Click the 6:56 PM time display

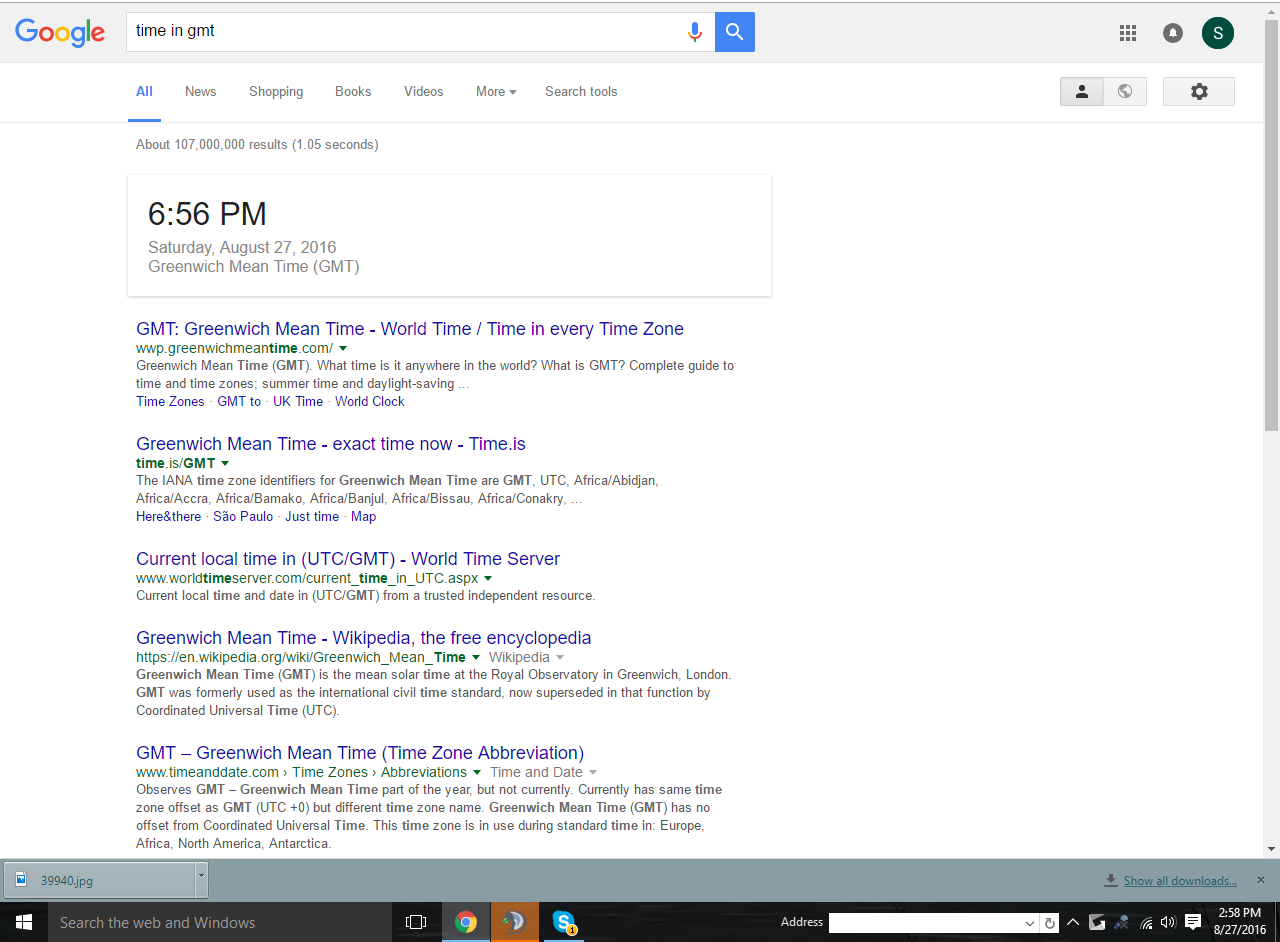click(207, 214)
